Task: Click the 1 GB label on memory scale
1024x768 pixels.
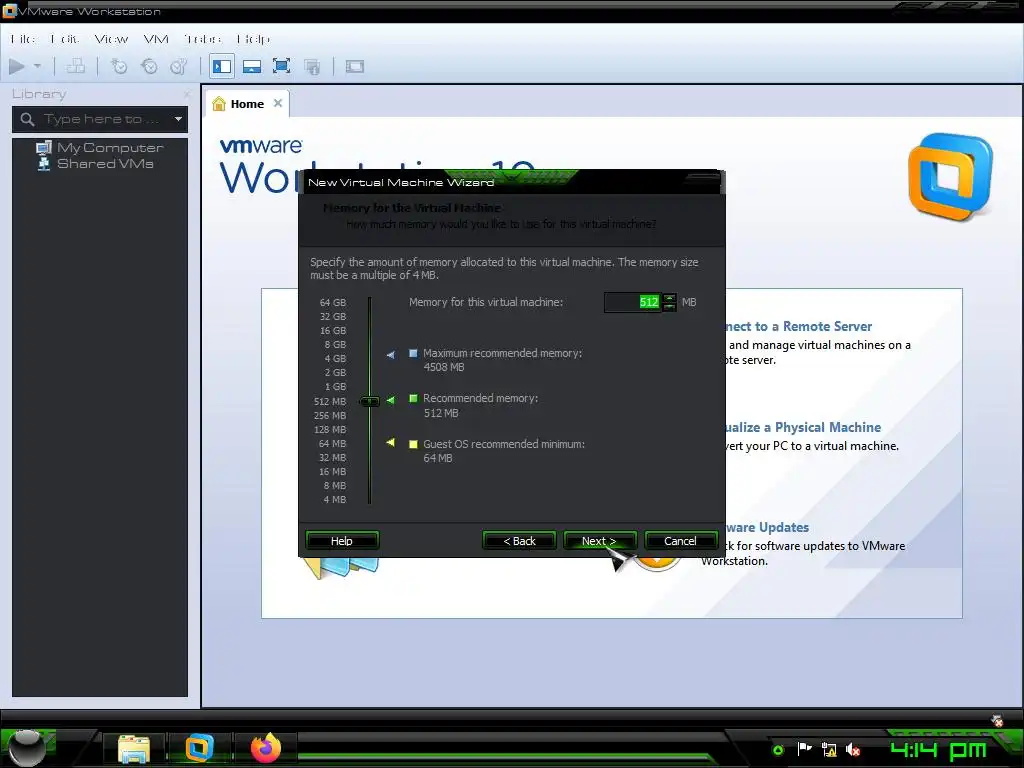Action: point(335,387)
